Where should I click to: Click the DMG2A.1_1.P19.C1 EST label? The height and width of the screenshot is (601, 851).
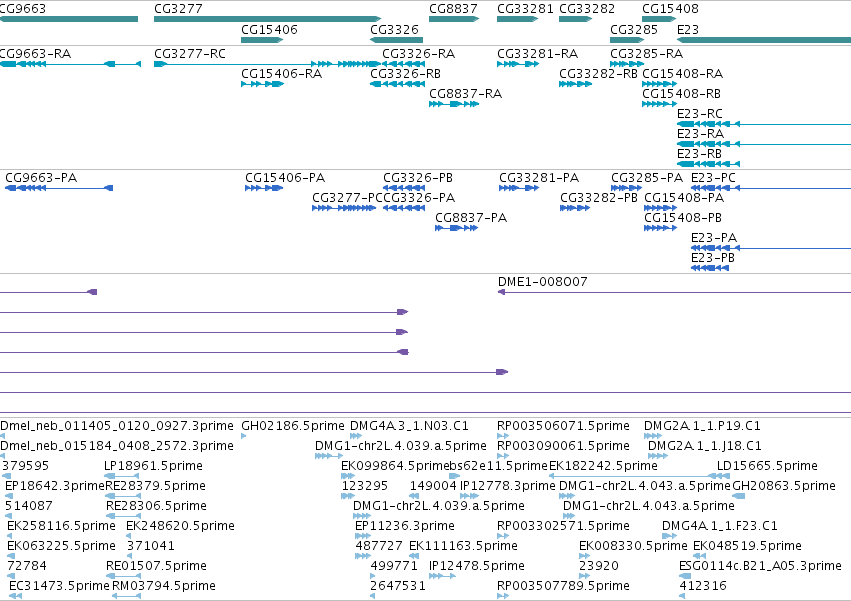pyautogui.click(x=702, y=426)
